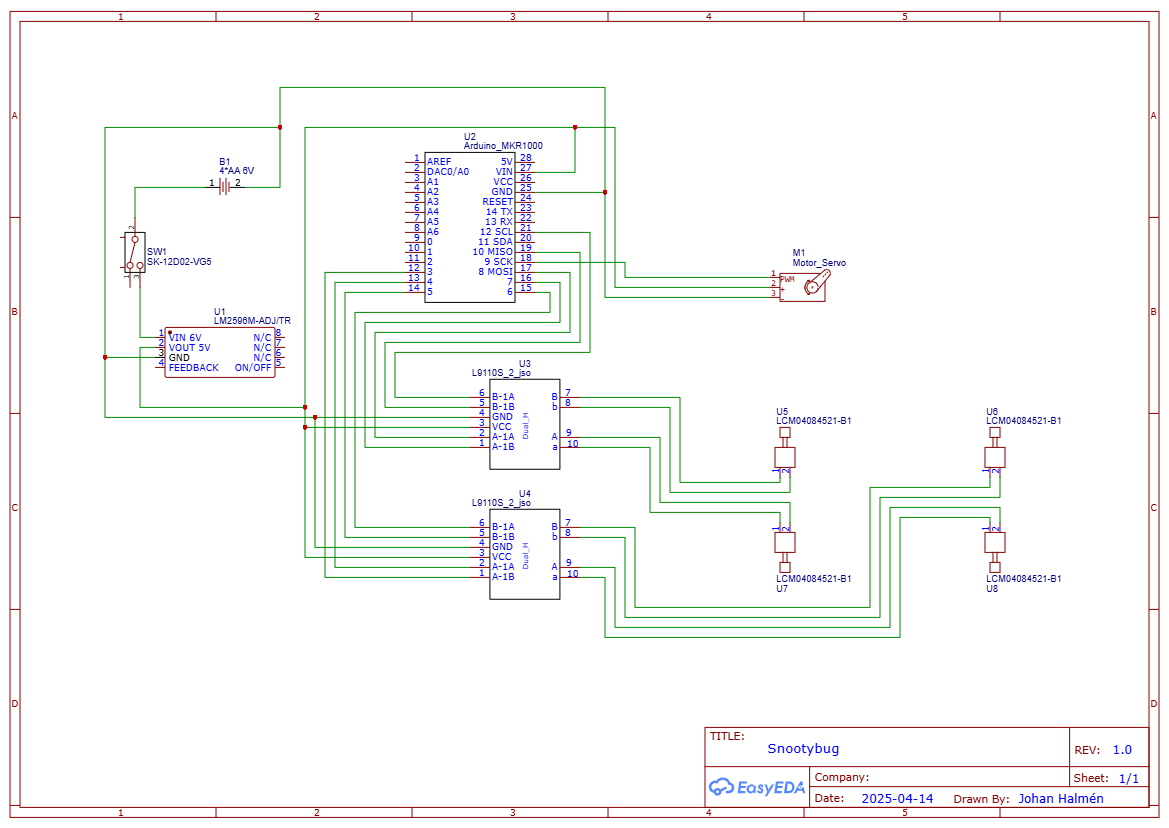Screen dimensions: 1169x828
Task: Select the 'ON/OFF' pin label on U1
Action: coord(253,367)
